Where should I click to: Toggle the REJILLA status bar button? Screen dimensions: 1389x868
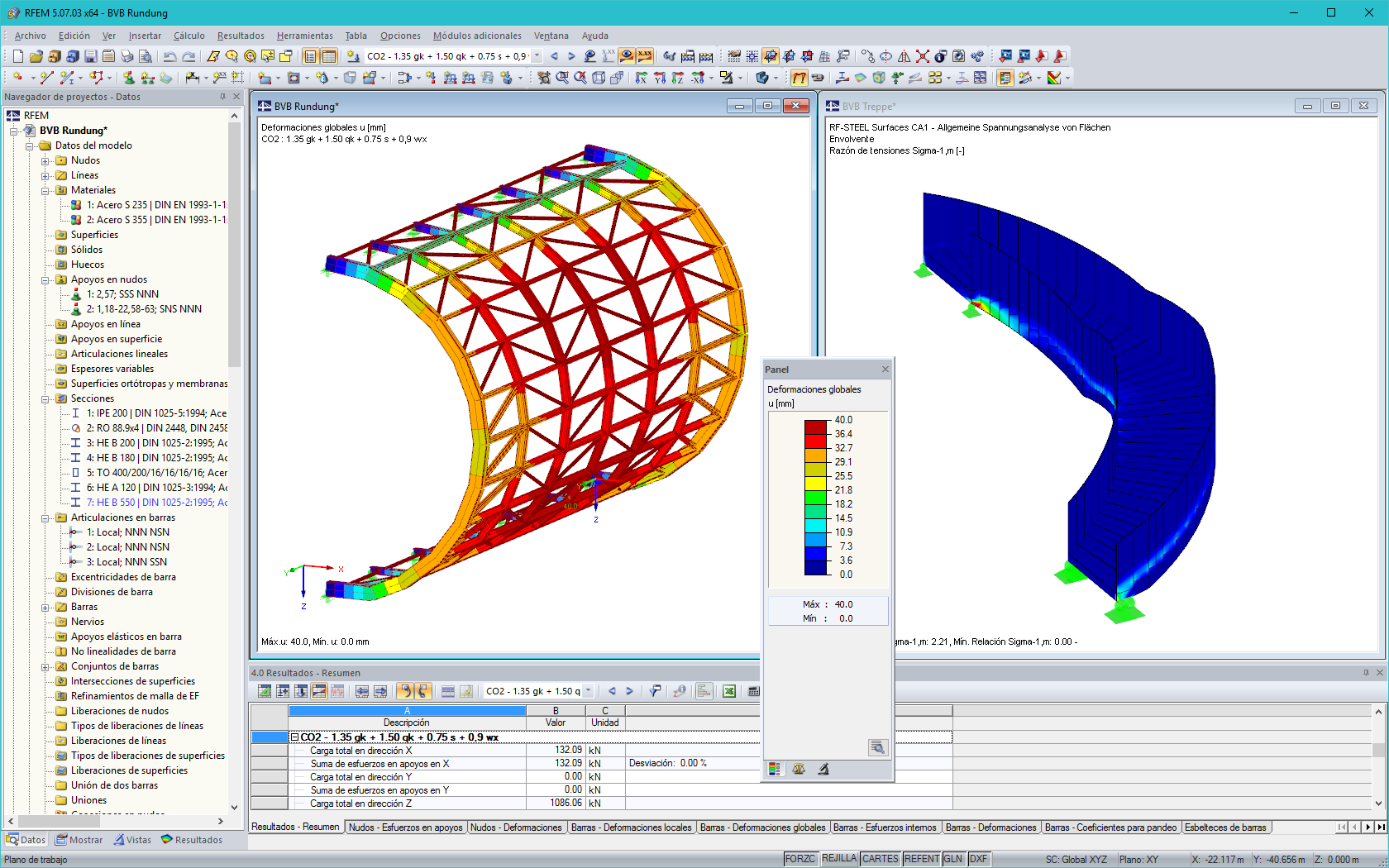coord(838,858)
